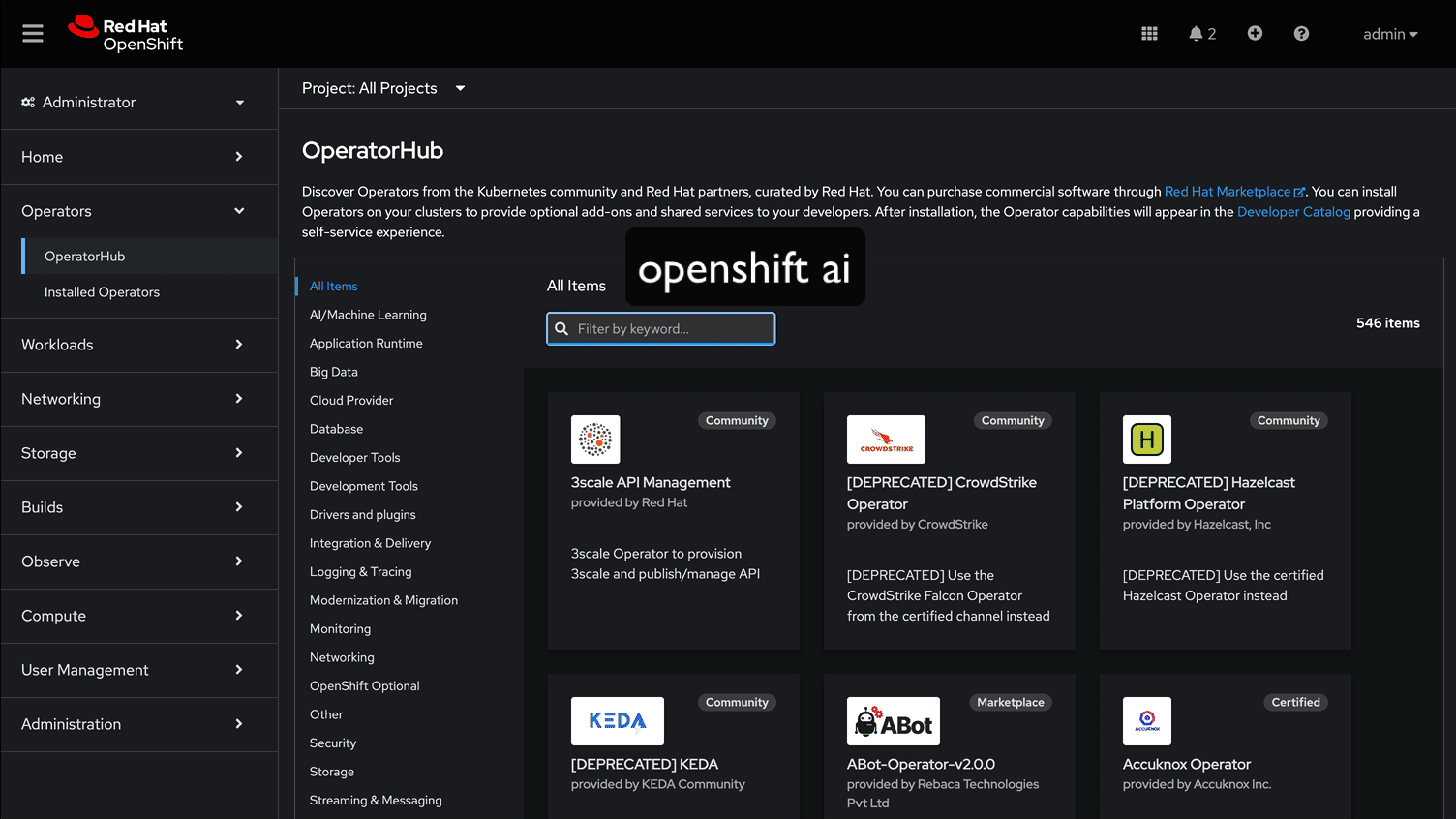Viewport: 1456px width, 819px height.
Task: Expand the Workloads navigation section
Action: click(139, 345)
